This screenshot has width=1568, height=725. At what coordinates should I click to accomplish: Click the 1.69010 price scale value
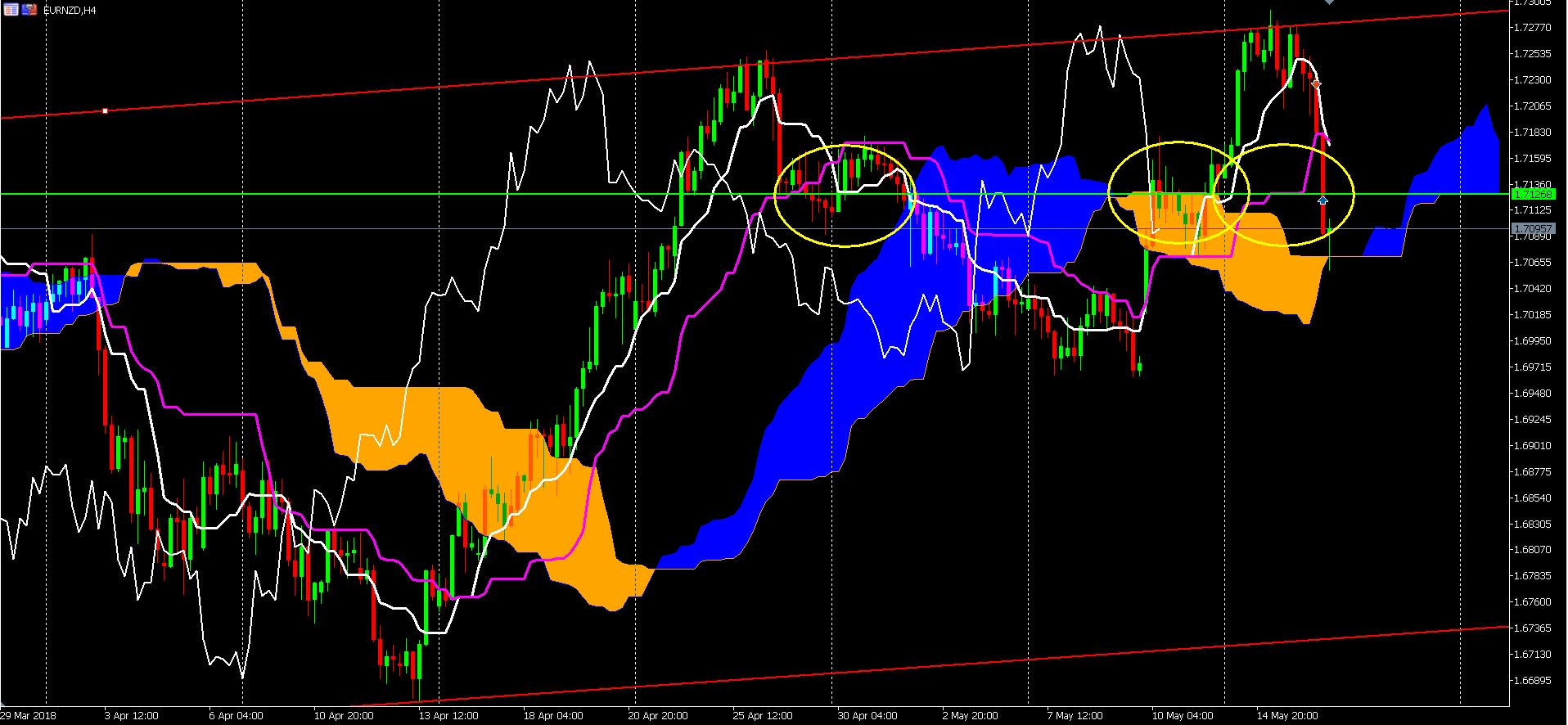pyautogui.click(x=1534, y=446)
